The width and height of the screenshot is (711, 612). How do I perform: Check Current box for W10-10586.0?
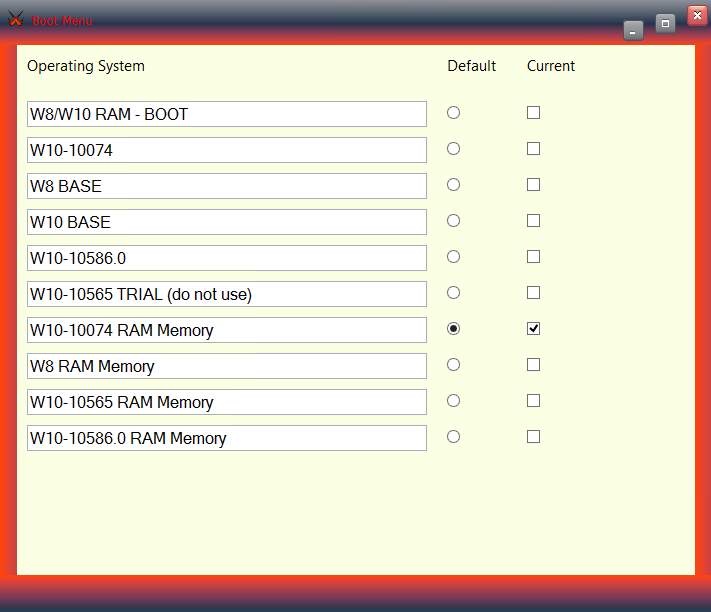pyautogui.click(x=533, y=257)
